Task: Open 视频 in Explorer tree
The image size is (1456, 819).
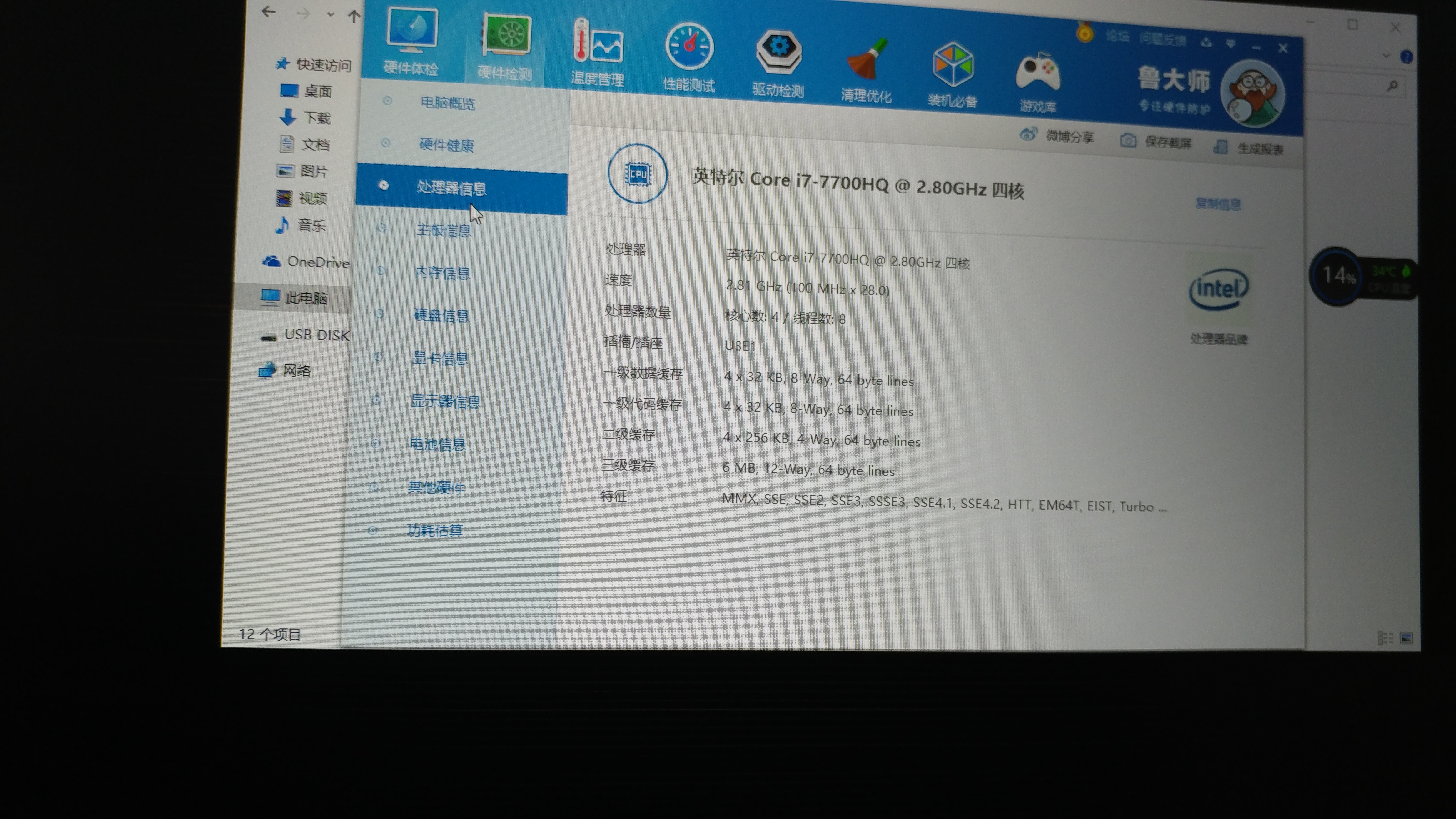Action: coord(301,198)
